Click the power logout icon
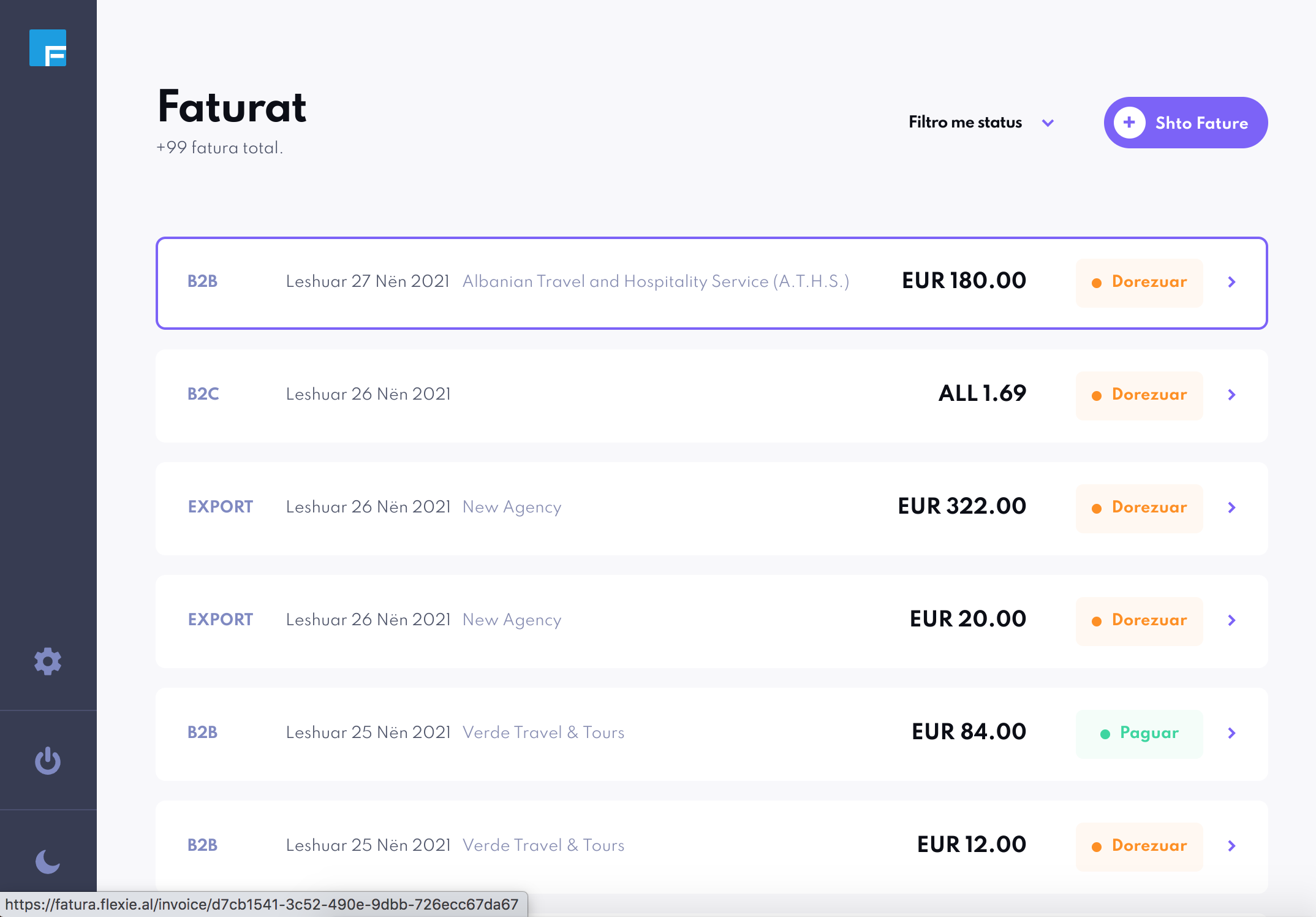Viewport: 1316px width, 917px height. coord(48,761)
